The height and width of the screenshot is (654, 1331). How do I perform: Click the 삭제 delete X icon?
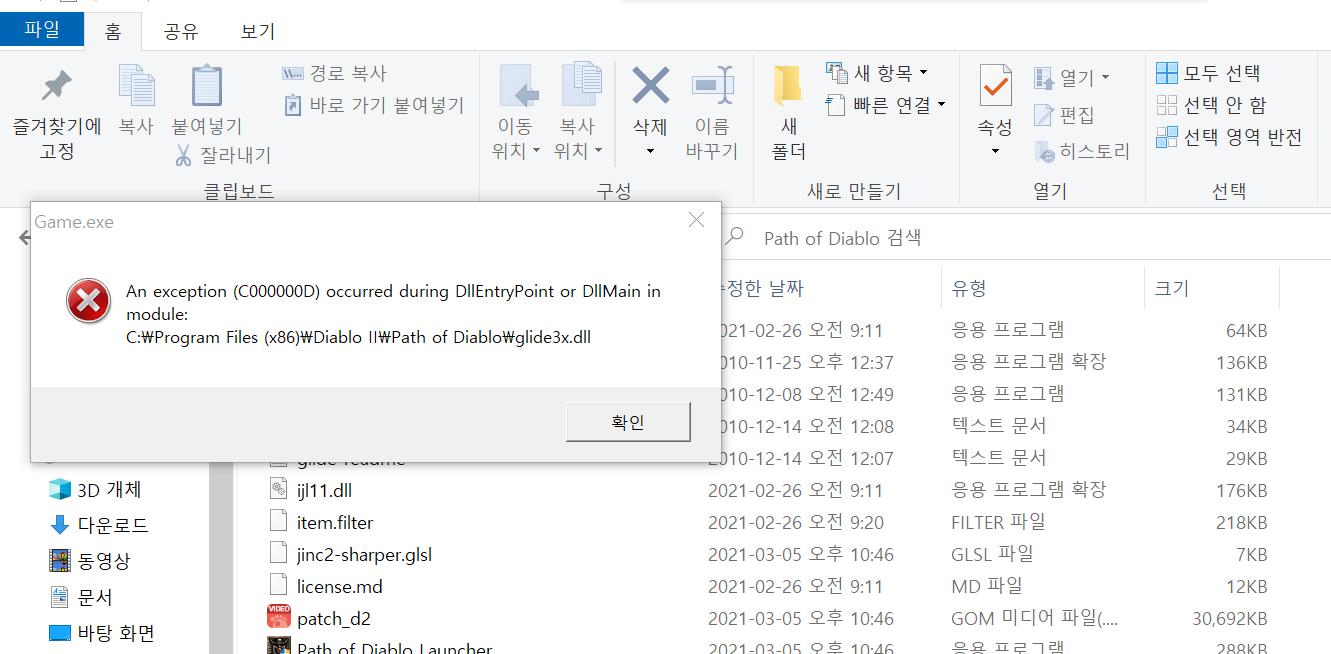point(650,87)
